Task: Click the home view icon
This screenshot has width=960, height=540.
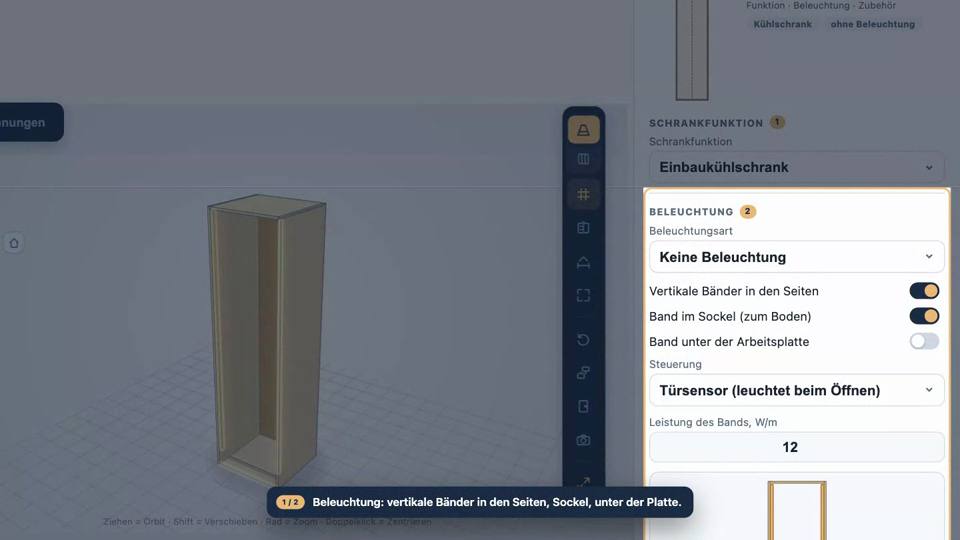Action: (14, 243)
